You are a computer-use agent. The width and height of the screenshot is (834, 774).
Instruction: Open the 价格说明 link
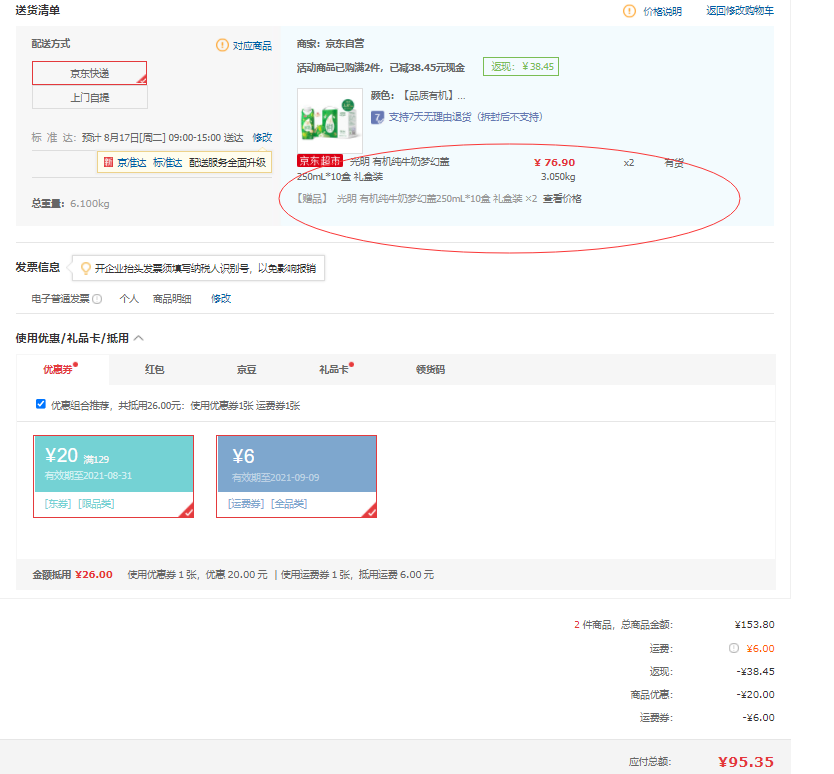[662, 11]
